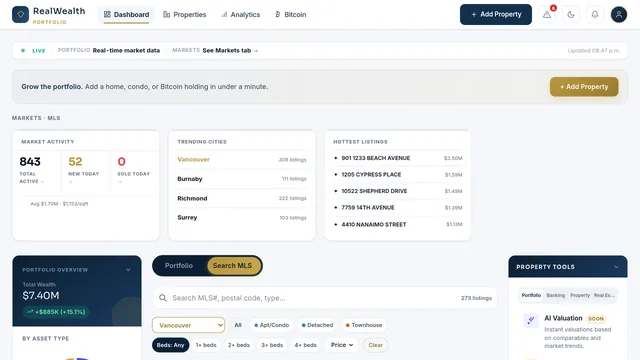The image size is (640, 360).
Task: Open Richmond in Trending Cities
Action: tap(242, 198)
